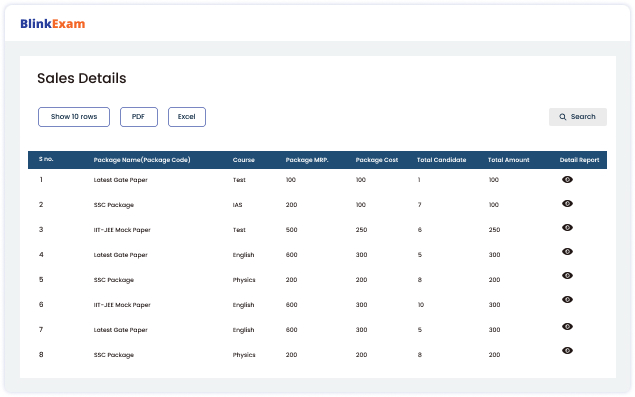Export table as PDF
This screenshot has height=397, width=635.
(139, 117)
